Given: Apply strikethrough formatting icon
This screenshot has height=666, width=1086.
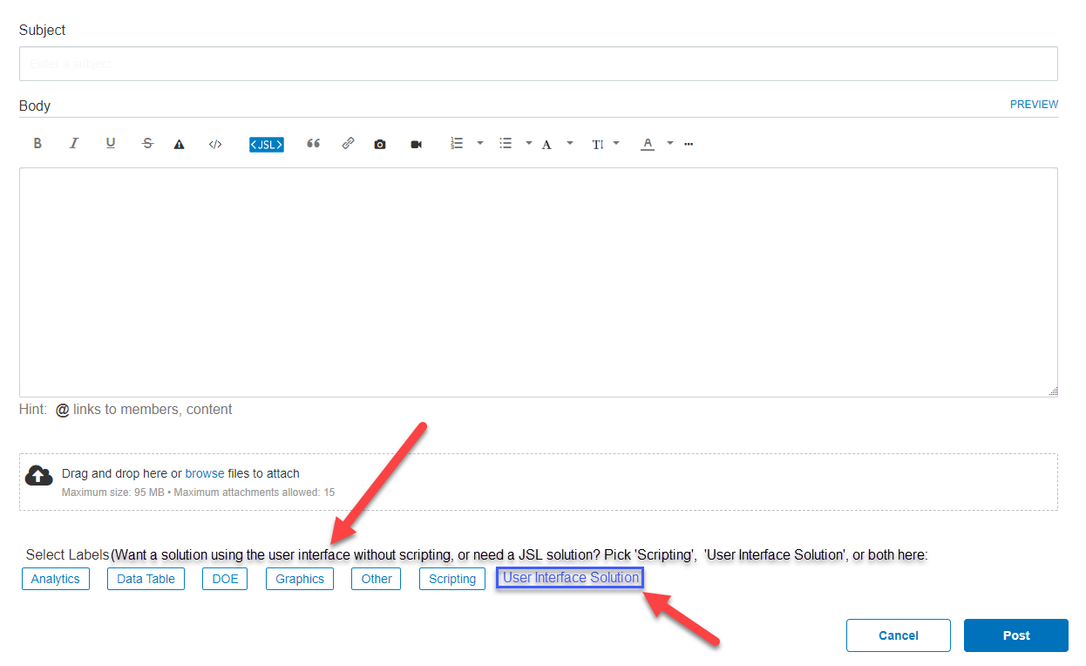Looking at the screenshot, I should [x=147, y=143].
